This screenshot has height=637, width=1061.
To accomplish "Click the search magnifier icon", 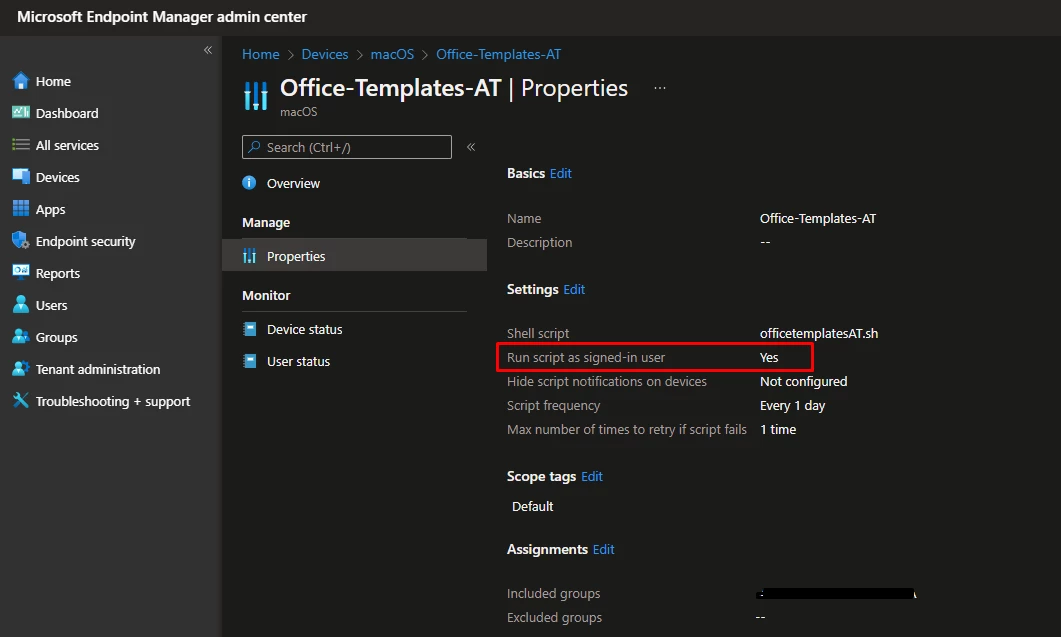I will click(254, 147).
